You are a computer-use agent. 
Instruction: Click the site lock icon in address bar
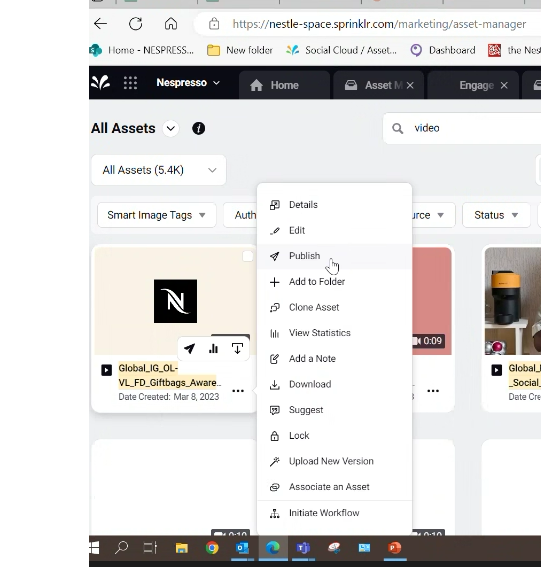point(214,24)
